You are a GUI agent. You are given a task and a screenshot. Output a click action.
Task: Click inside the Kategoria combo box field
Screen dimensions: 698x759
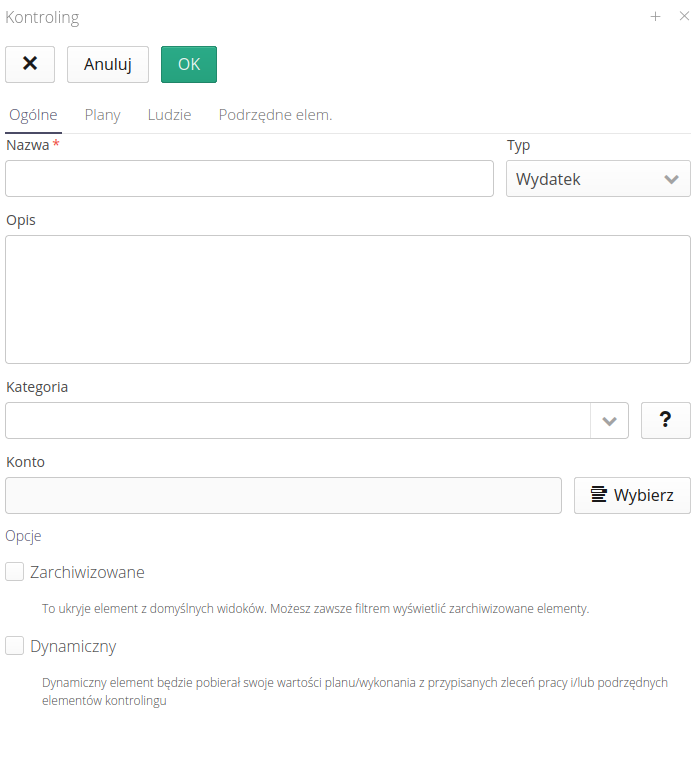(297, 421)
